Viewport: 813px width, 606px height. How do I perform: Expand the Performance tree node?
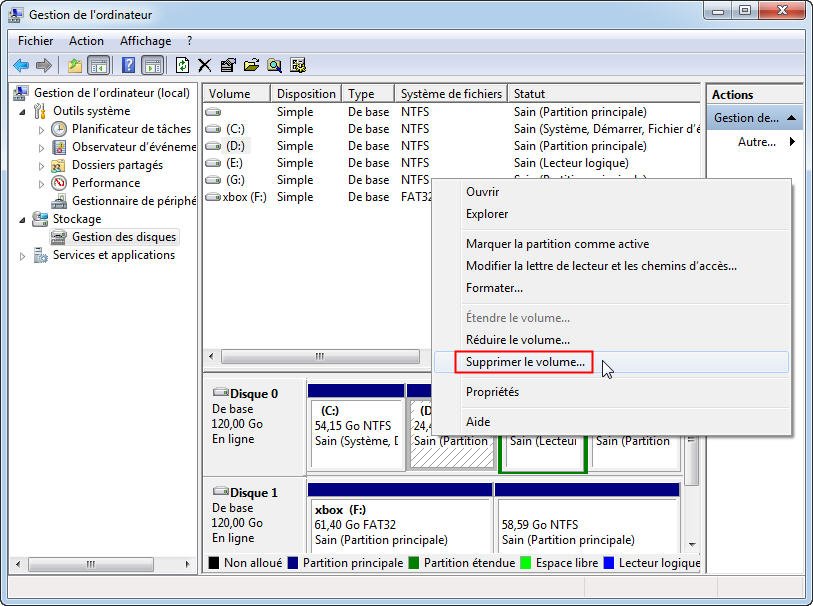pos(41,184)
